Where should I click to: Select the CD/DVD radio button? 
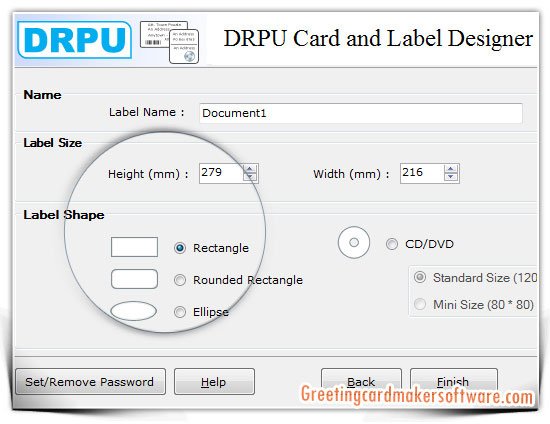coord(392,244)
